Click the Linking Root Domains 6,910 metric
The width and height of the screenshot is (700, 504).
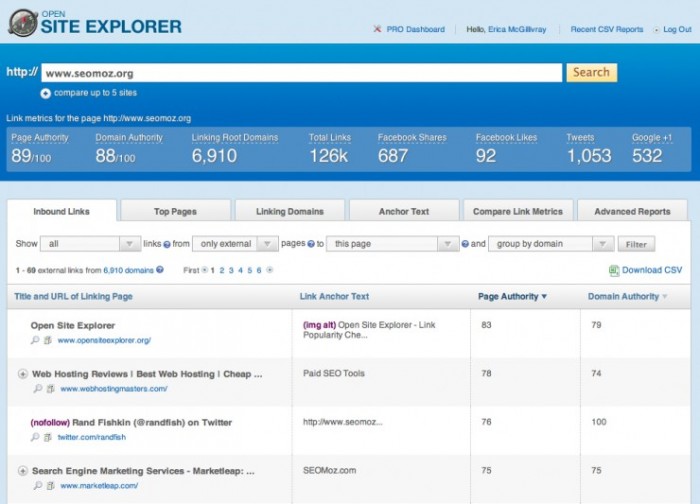point(235,149)
